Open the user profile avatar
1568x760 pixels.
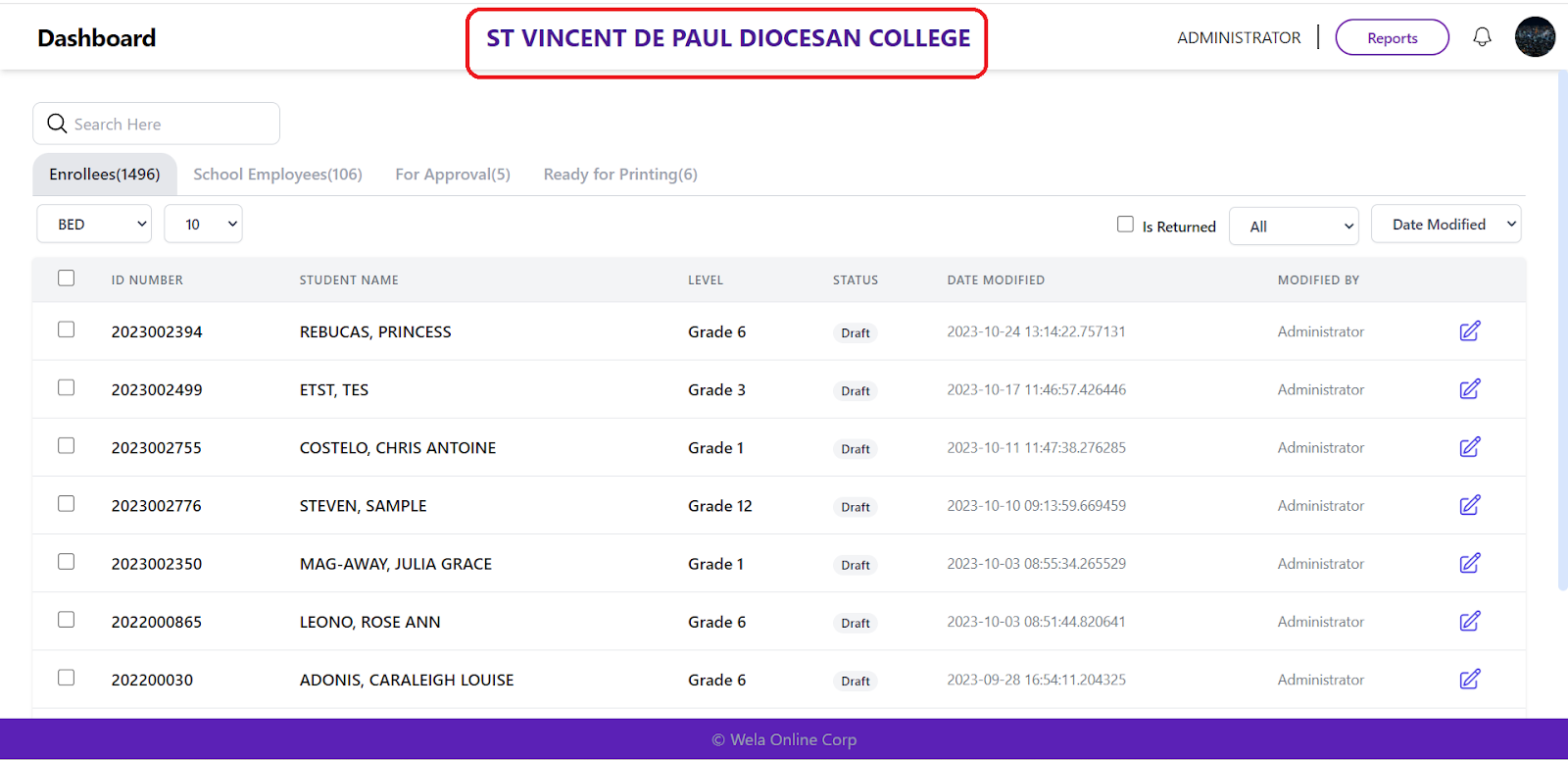coord(1535,37)
